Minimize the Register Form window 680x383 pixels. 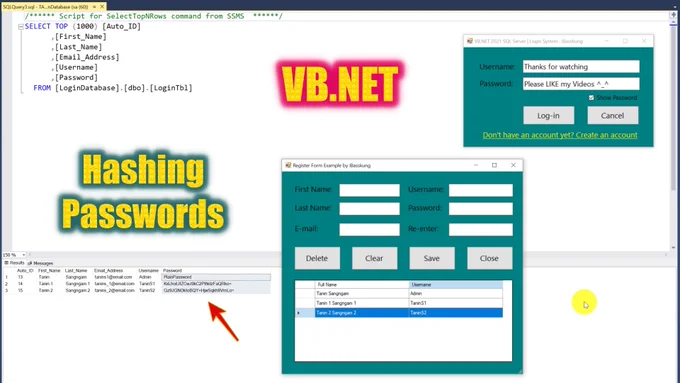(x=476, y=165)
